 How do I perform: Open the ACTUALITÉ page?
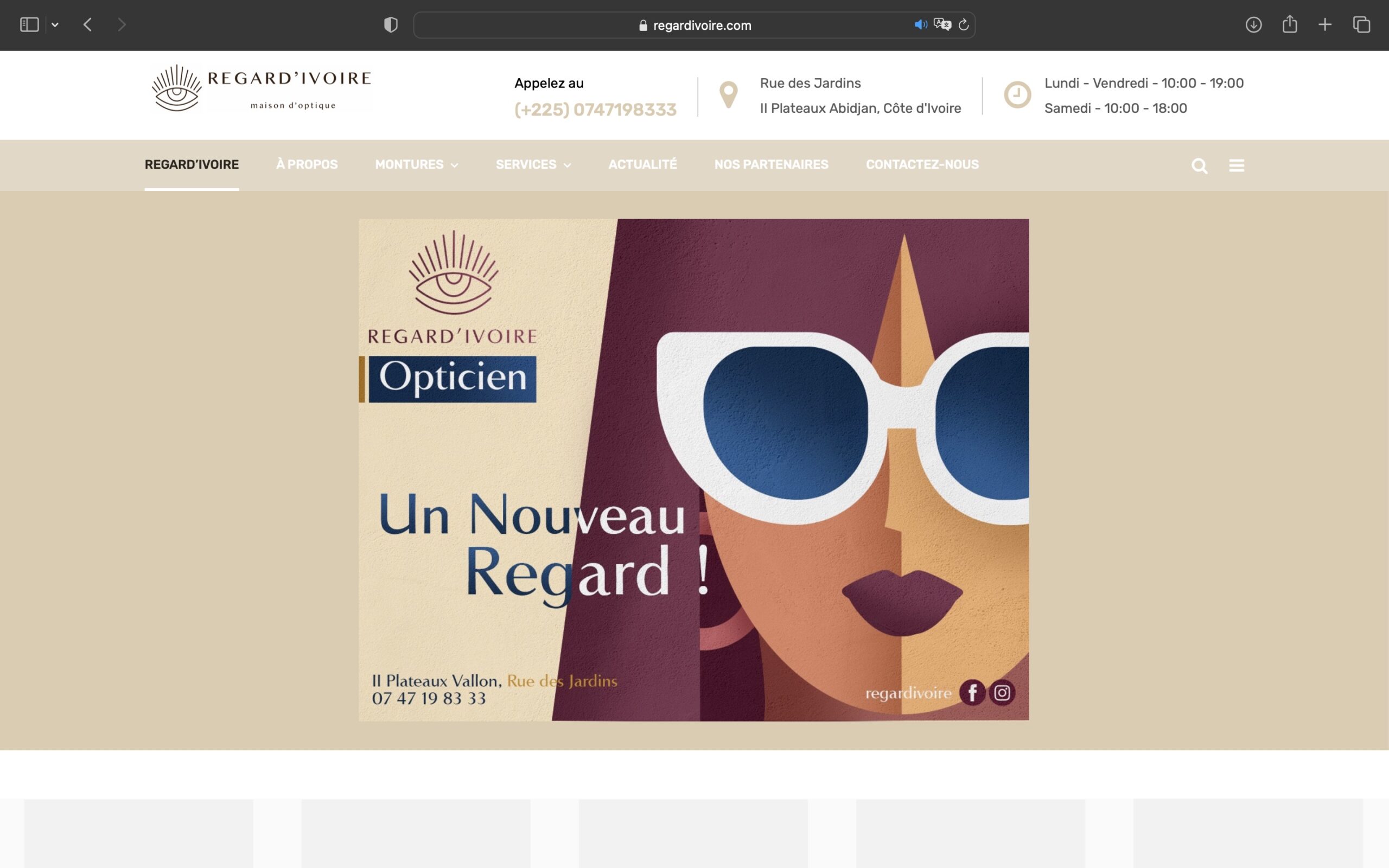[x=643, y=165]
